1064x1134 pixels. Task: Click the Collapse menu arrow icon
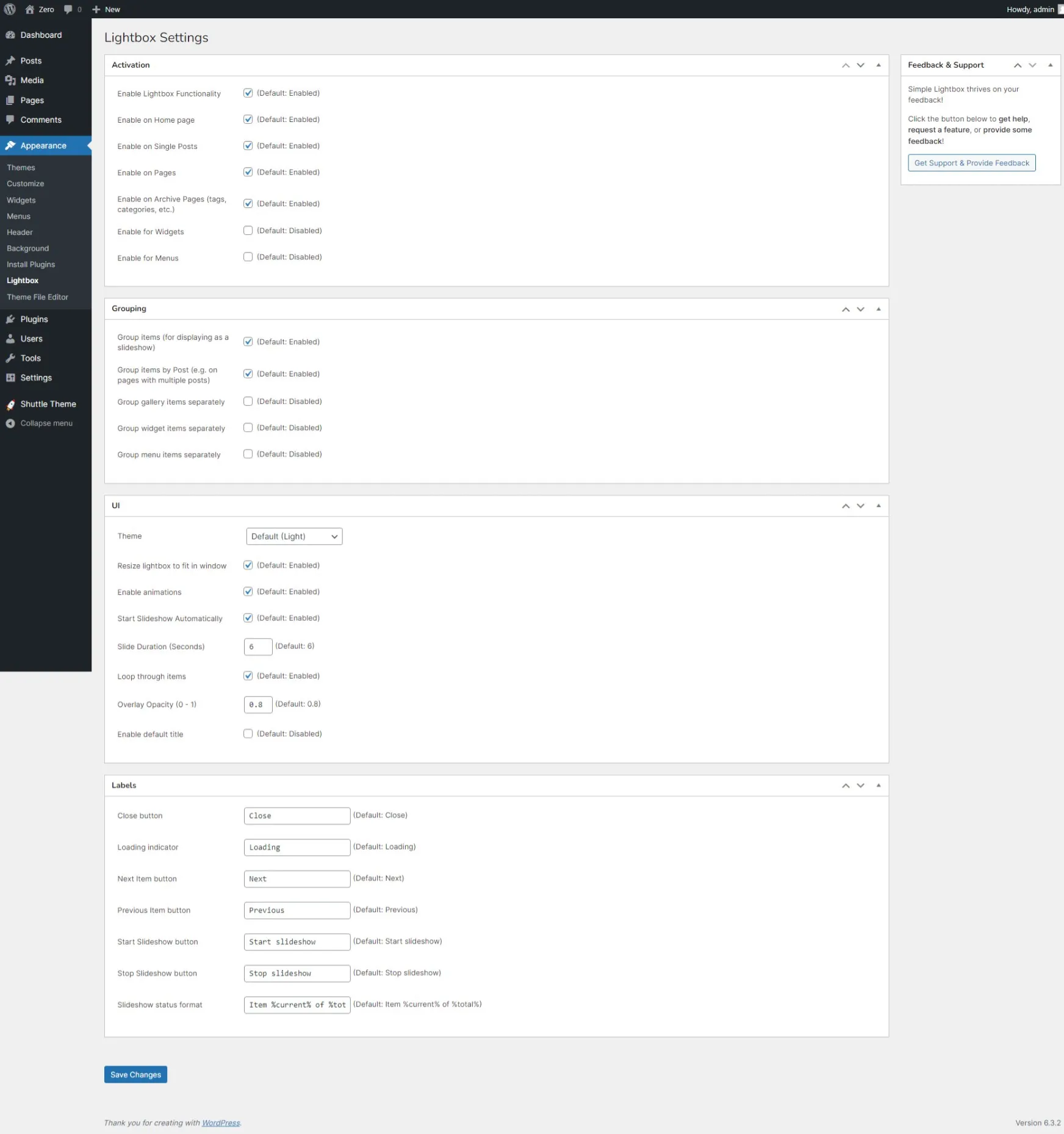pos(10,423)
